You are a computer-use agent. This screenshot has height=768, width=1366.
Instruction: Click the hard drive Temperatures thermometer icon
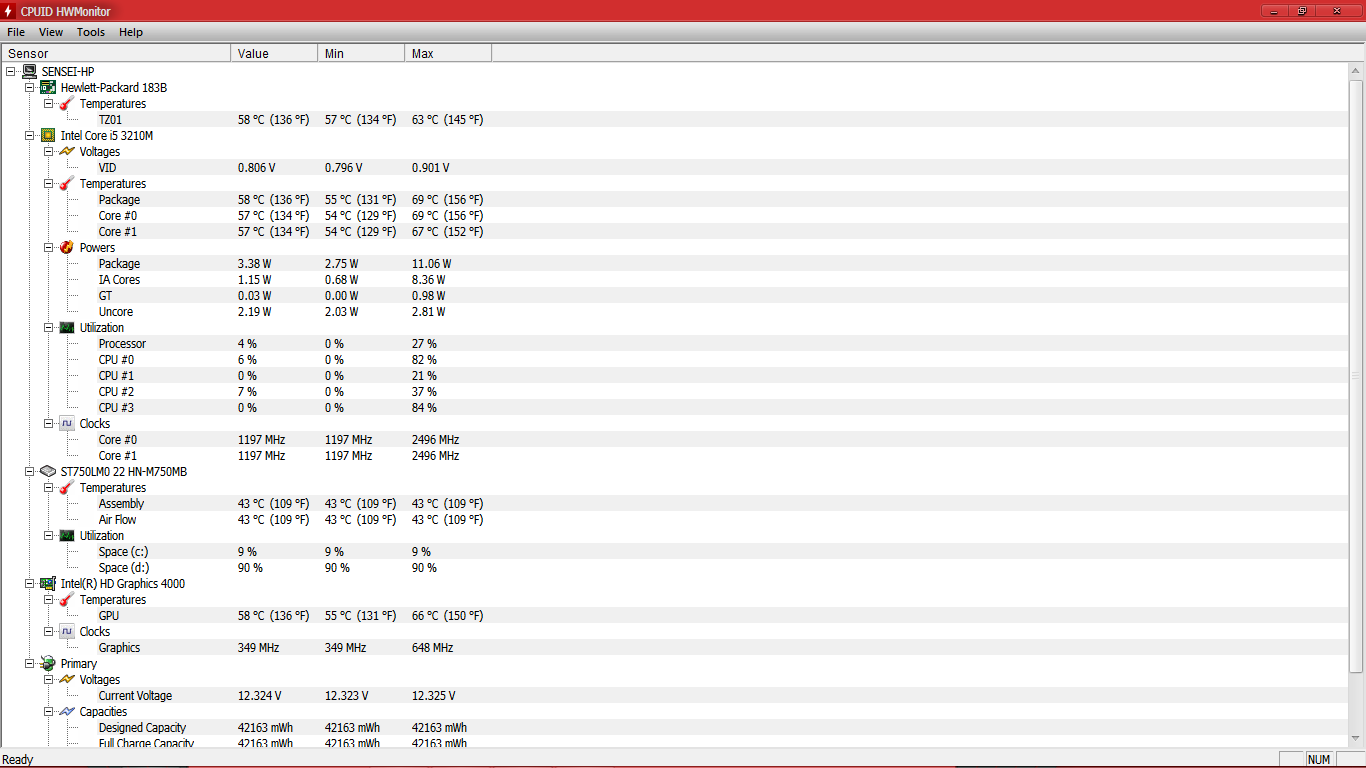67,488
